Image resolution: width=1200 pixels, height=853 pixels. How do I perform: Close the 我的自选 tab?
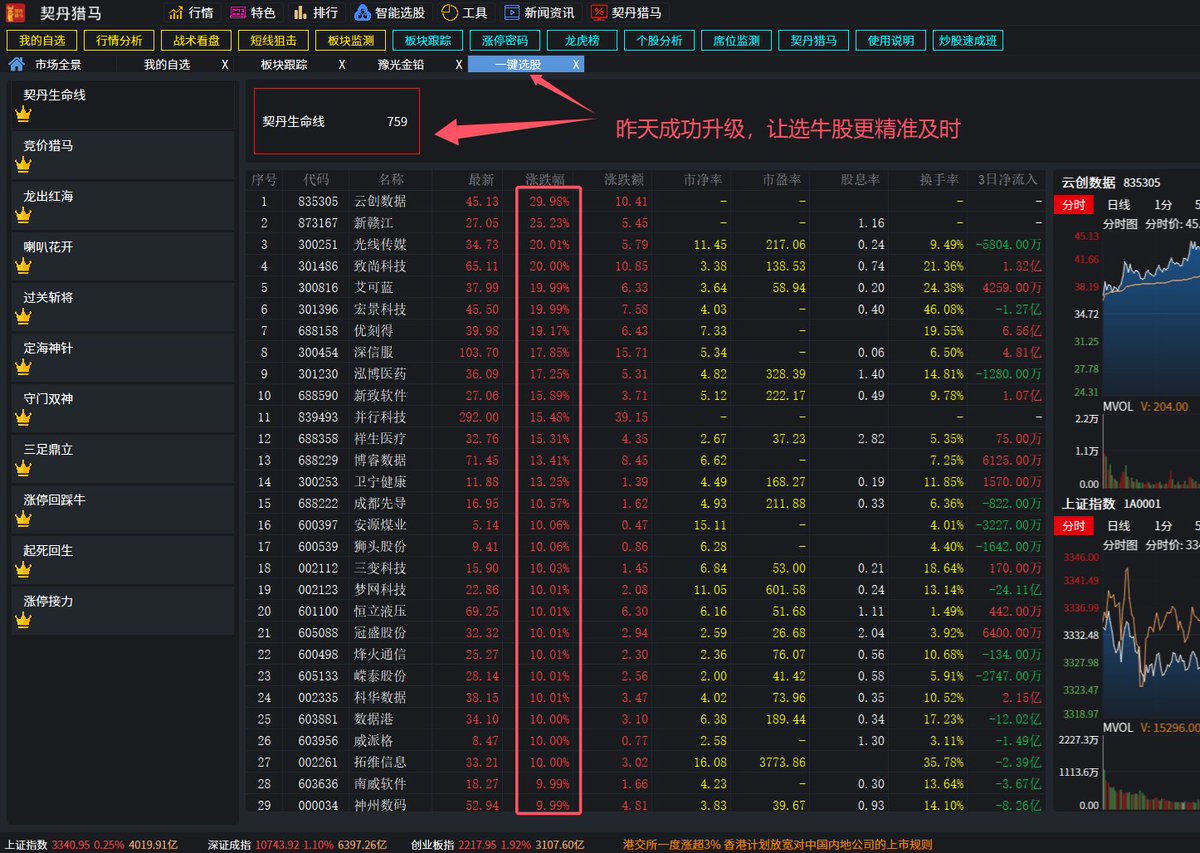click(x=225, y=64)
